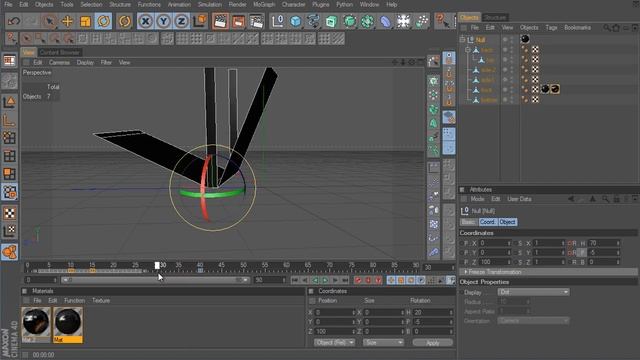Switch to Model mode in left palette
This screenshot has height=360, width=640.
point(9,101)
